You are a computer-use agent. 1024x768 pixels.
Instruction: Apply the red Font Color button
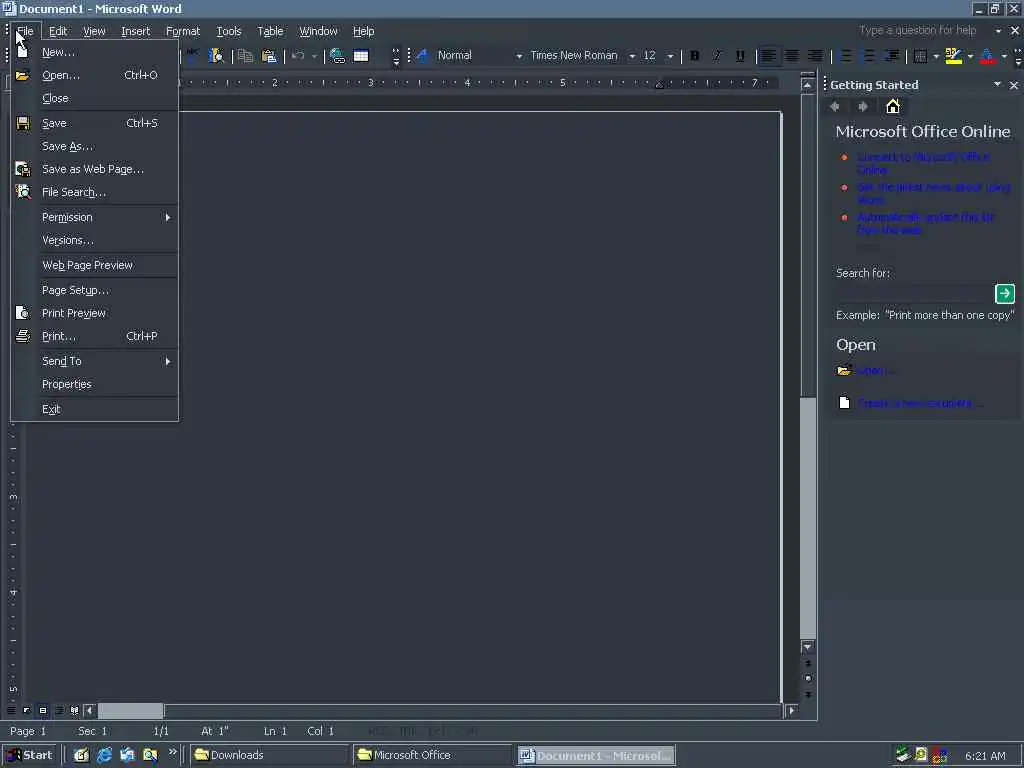point(988,56)
